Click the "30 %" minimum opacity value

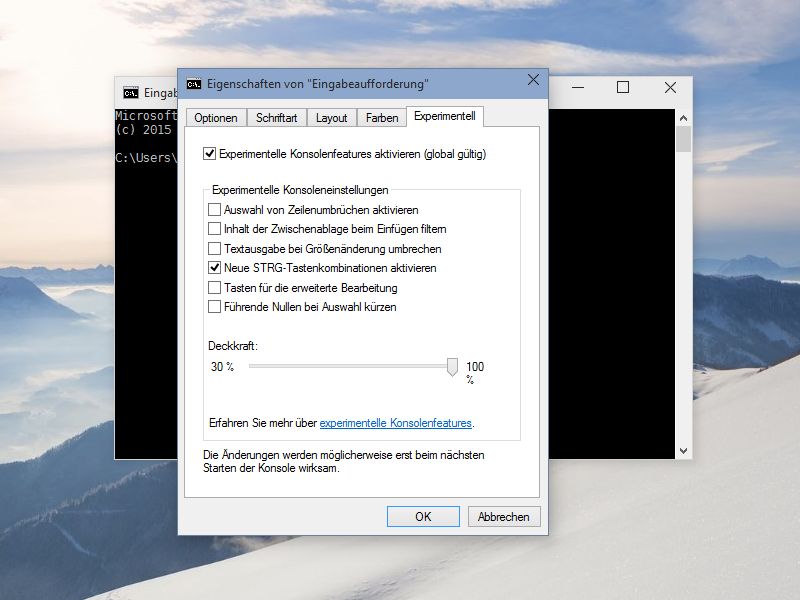point(222,366)
